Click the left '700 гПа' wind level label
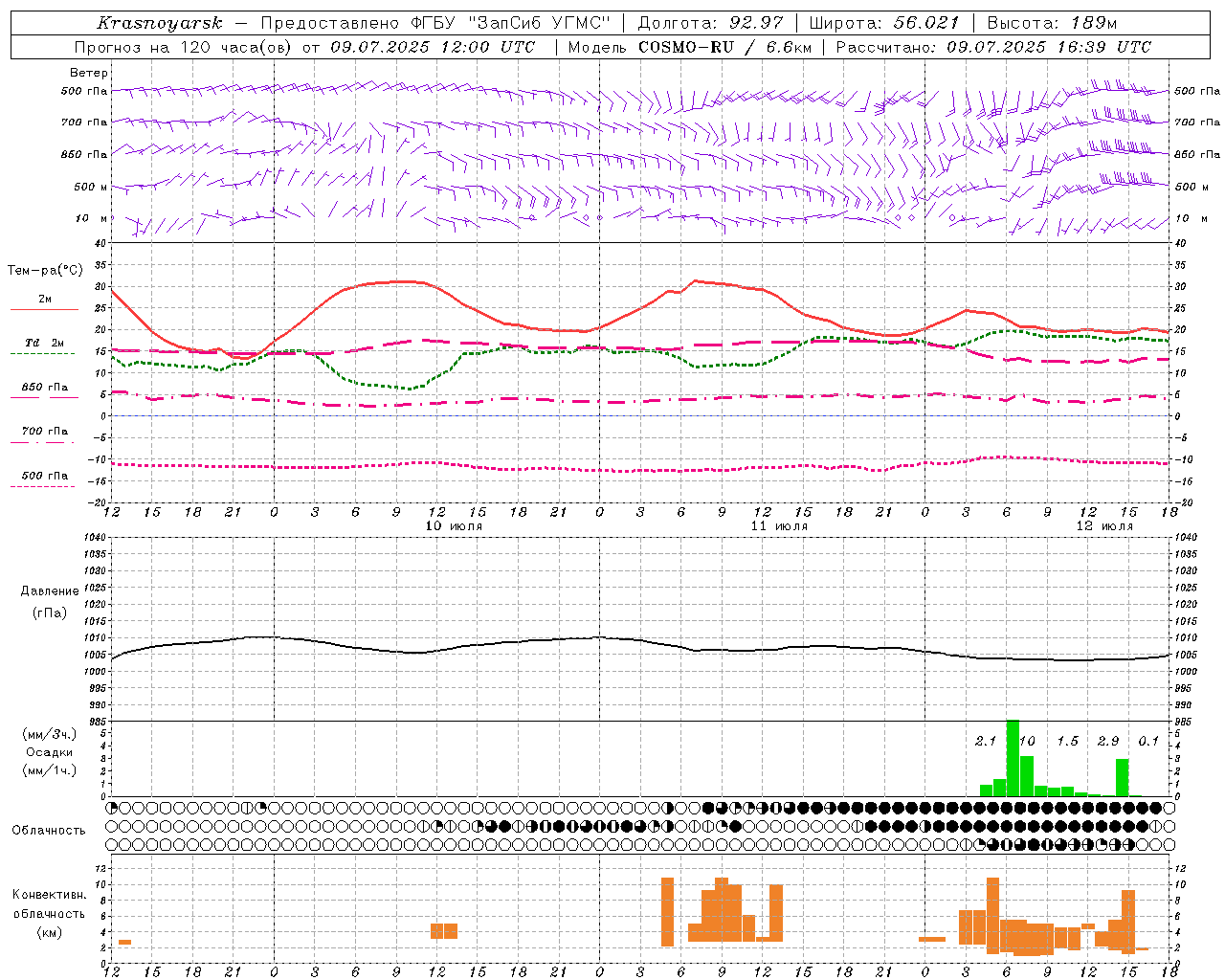Image resolution: width=1225 pixels, height=980 pixels. pyautogui.click(x=84, y=122)
